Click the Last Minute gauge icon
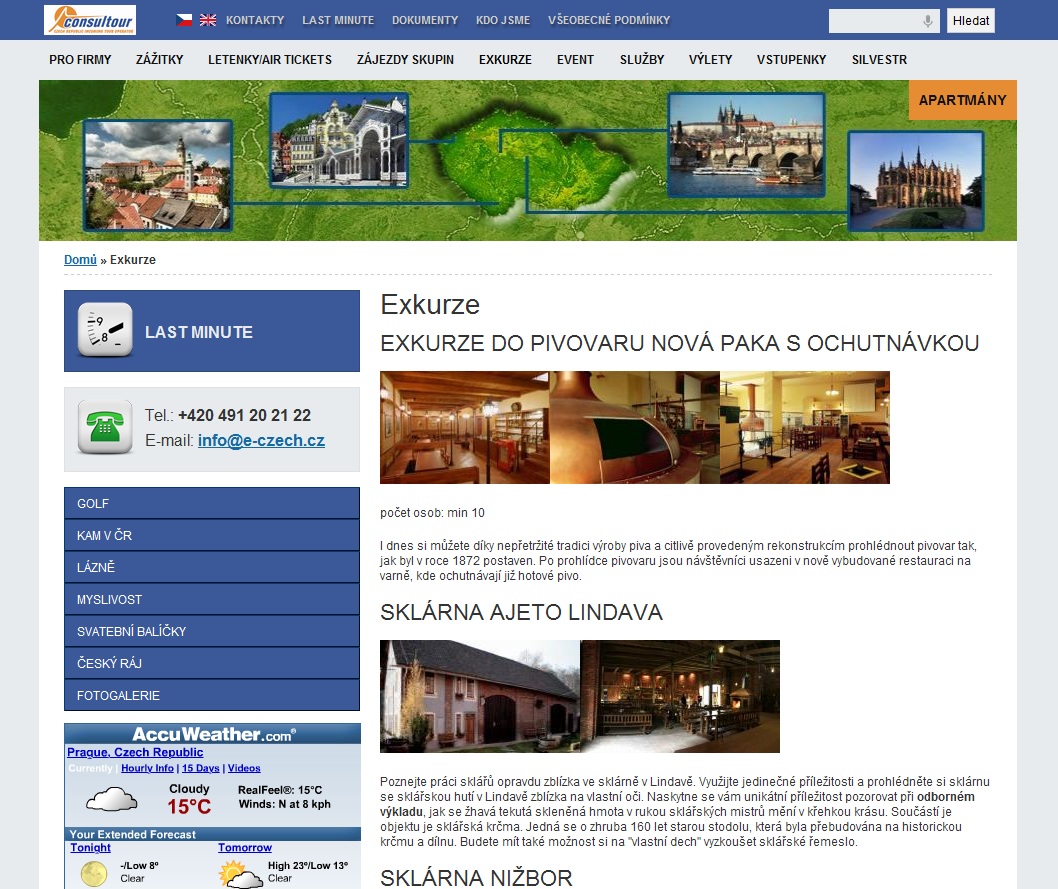 pos(105,331)
